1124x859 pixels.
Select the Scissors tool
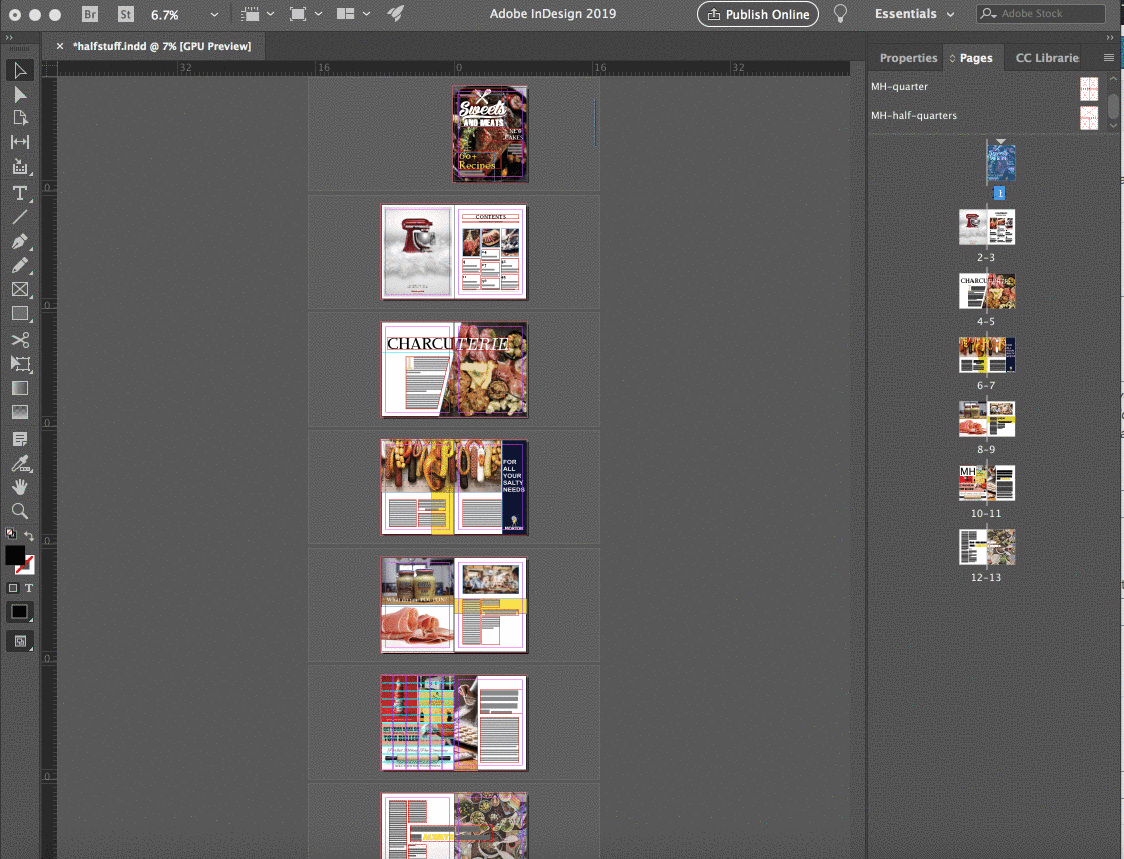[20, 339]
